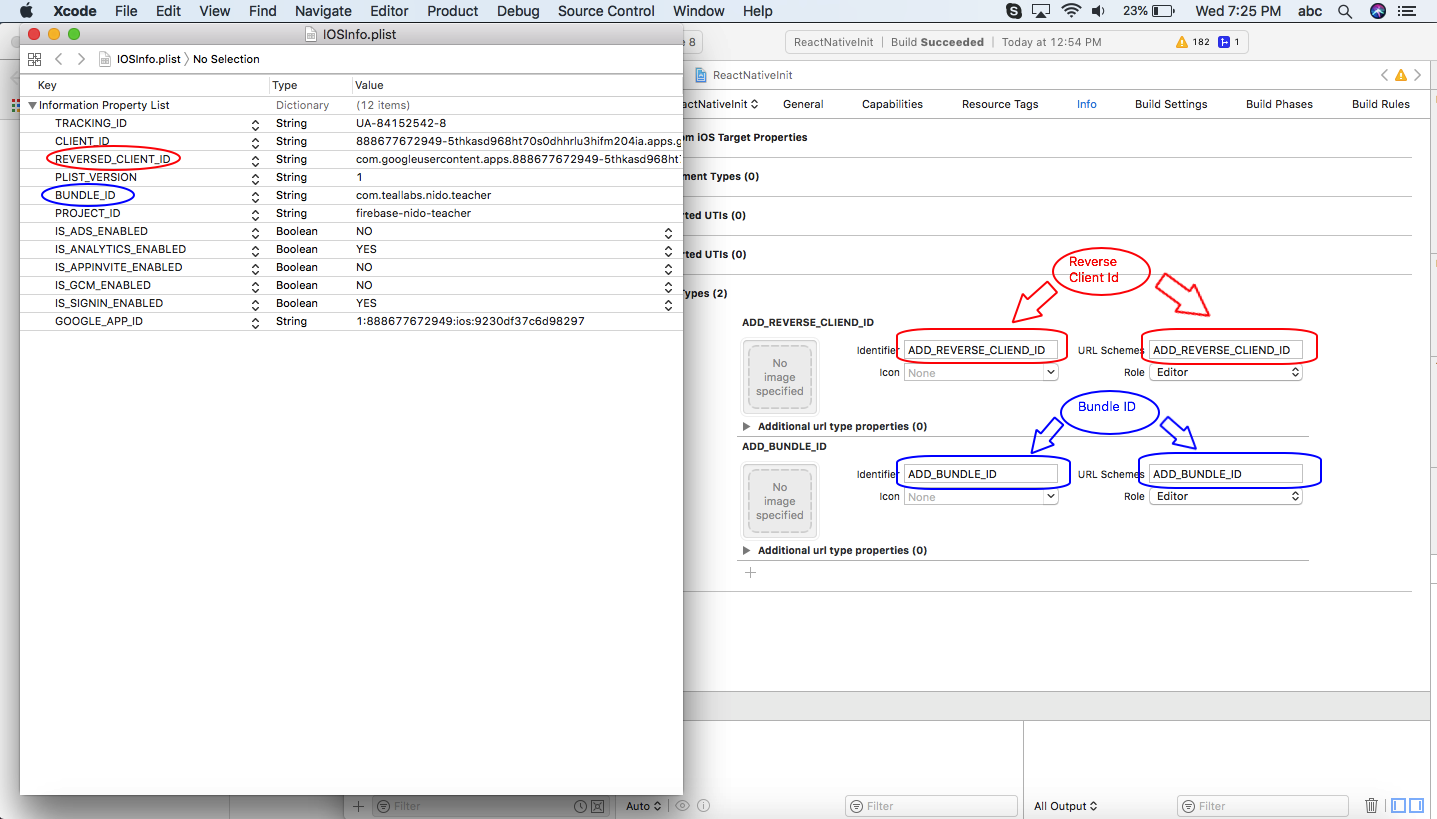1437x819 pixels.
Task: Open Role dropdown for ADD_BUNDLE_ID
Action: tap(1225, 496)
